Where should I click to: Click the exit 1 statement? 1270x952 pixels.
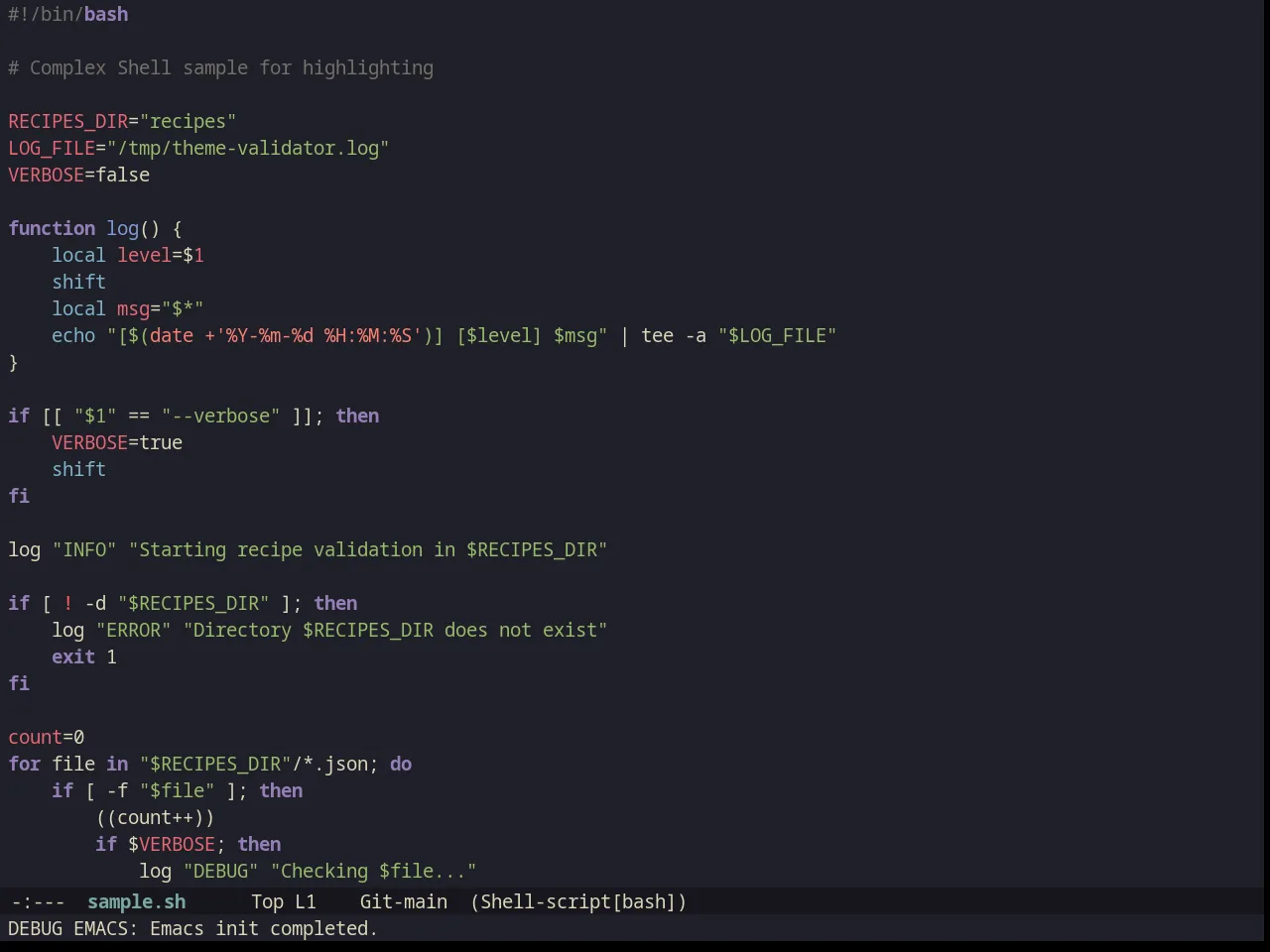(x=84, y=656)
